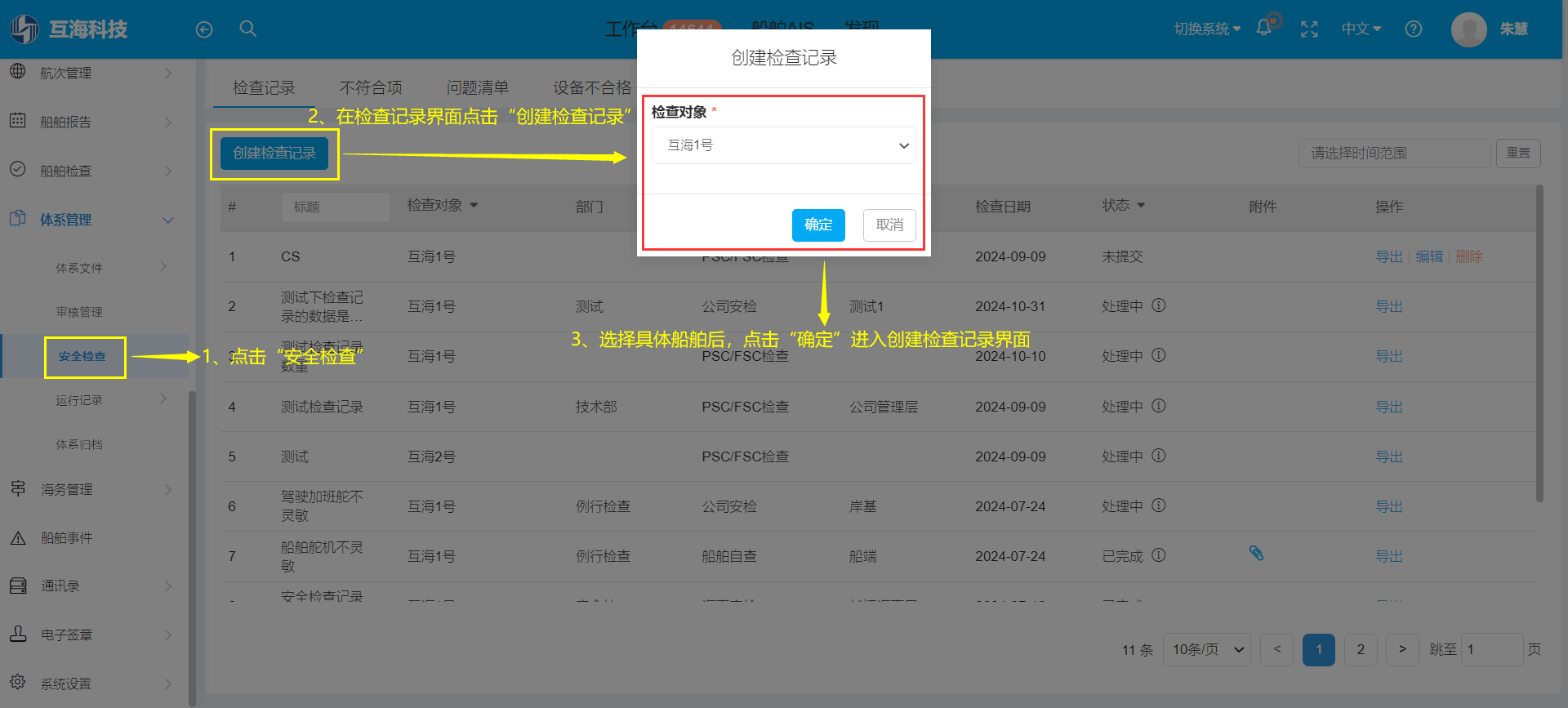Click the 电子签章 stamp icon
This screenshot has height=708, width=1568.
point(18,634)
